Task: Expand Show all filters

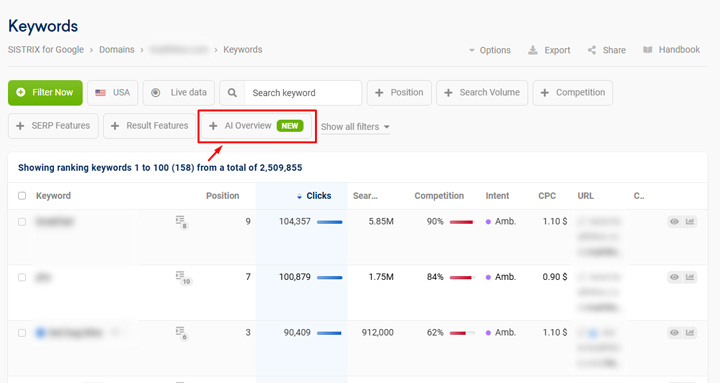Action: click(x=355, y=127)
